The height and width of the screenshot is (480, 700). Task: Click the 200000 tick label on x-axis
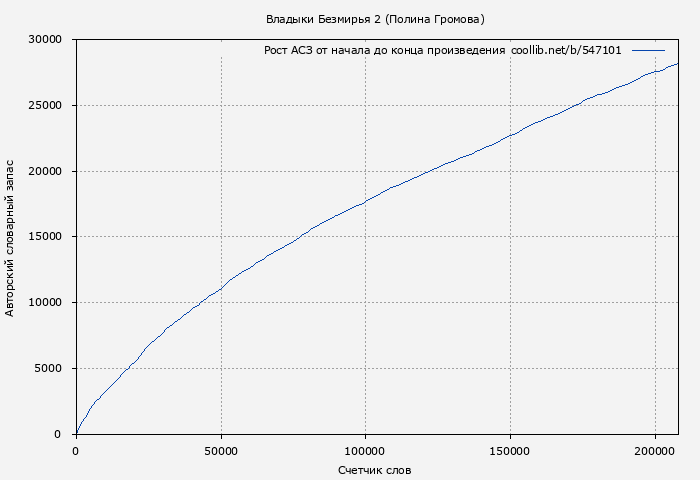(x=655, y=452)
